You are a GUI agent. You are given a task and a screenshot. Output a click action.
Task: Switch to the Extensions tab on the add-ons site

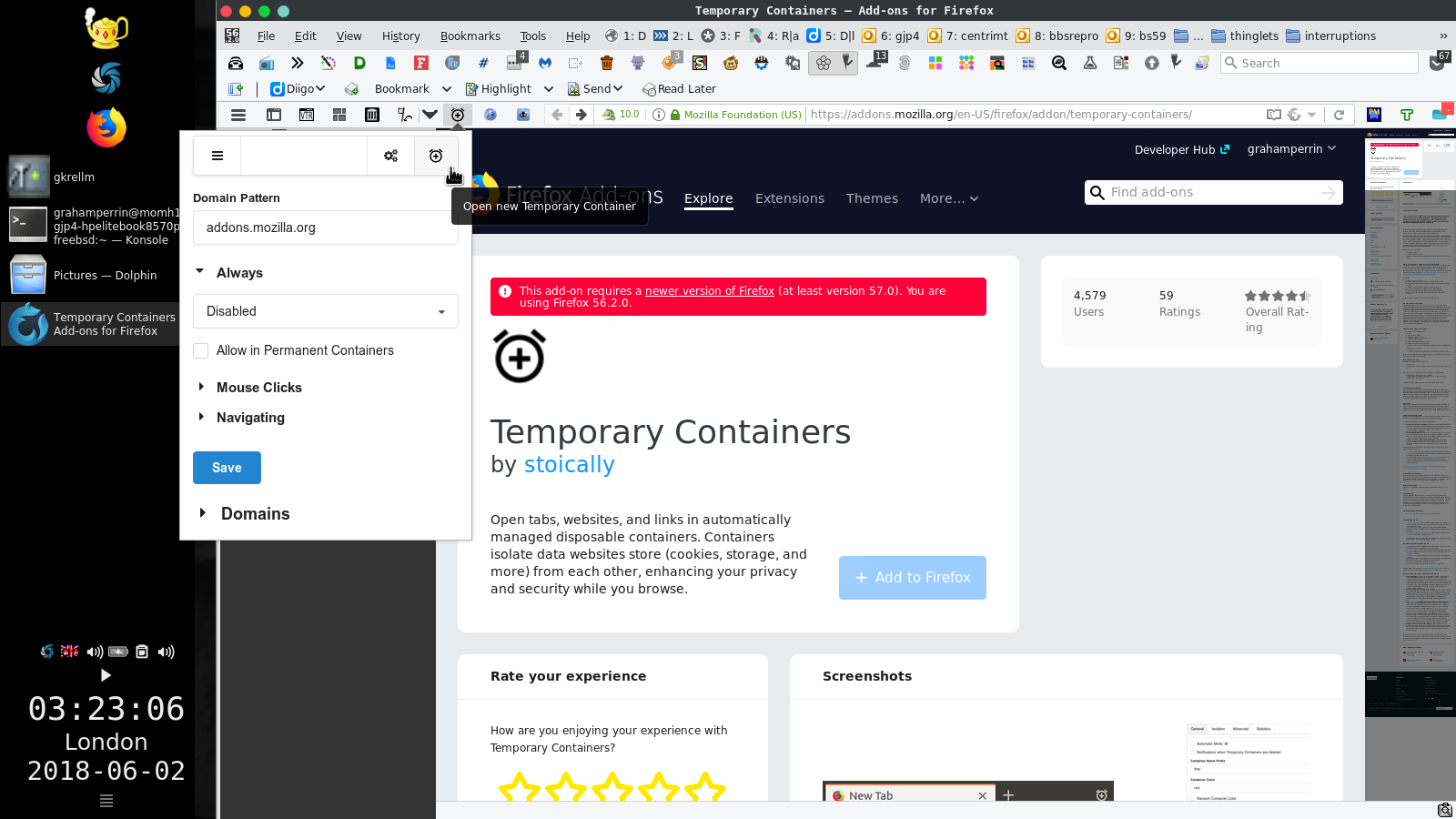coord(789,198)
